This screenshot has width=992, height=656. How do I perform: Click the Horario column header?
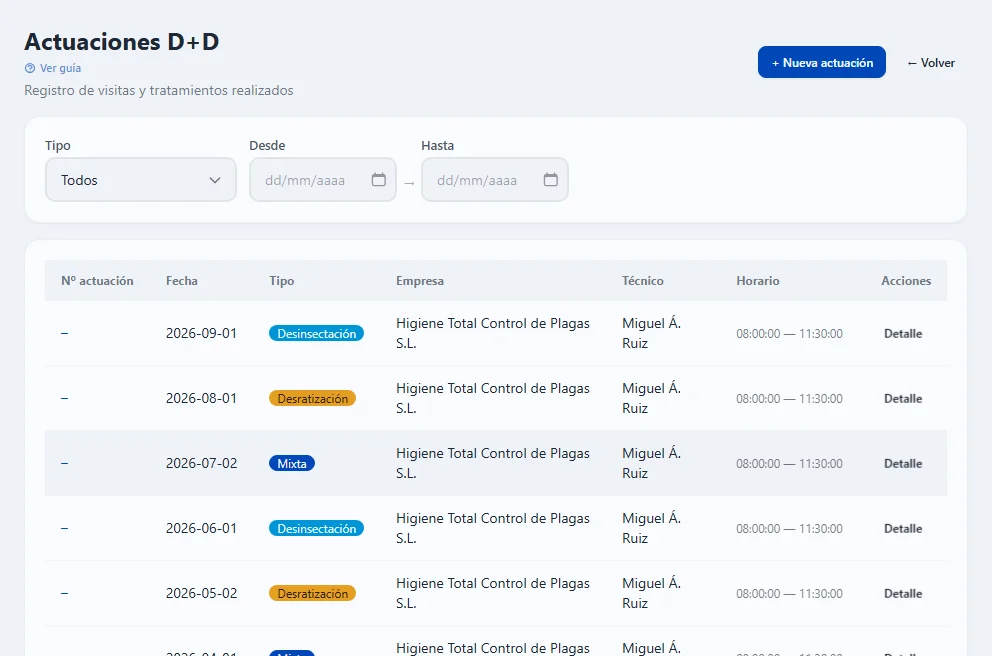757,281
